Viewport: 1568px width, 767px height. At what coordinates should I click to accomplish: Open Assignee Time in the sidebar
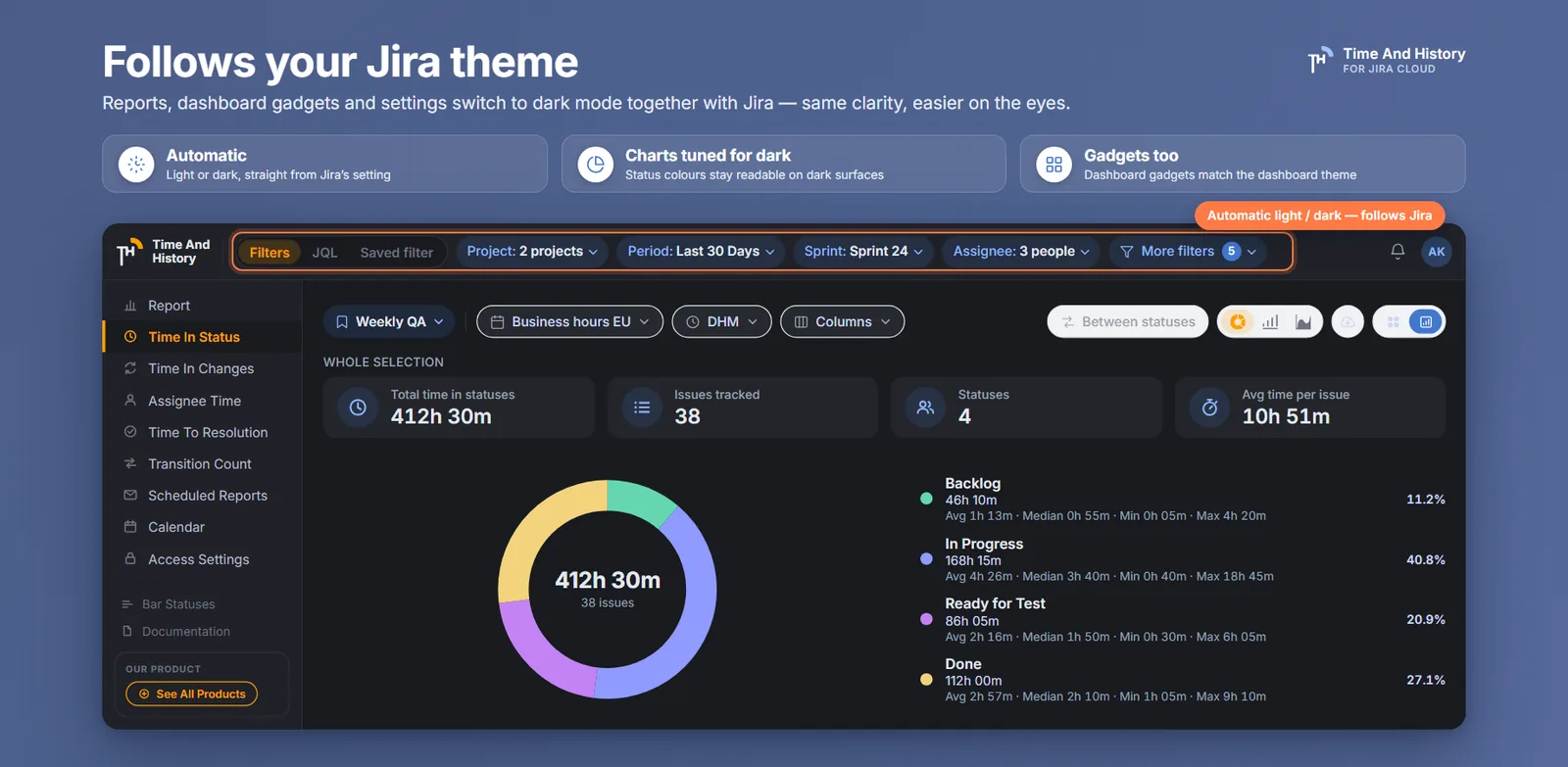click(202, 401)
